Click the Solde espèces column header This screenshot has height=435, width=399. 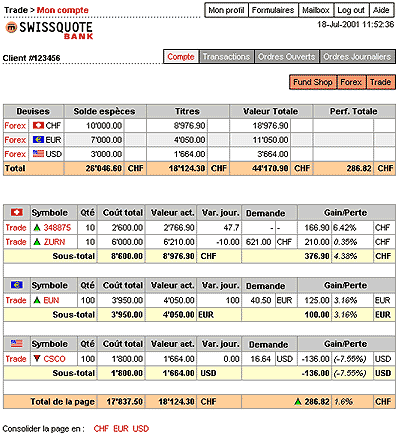tap(104, 111)
